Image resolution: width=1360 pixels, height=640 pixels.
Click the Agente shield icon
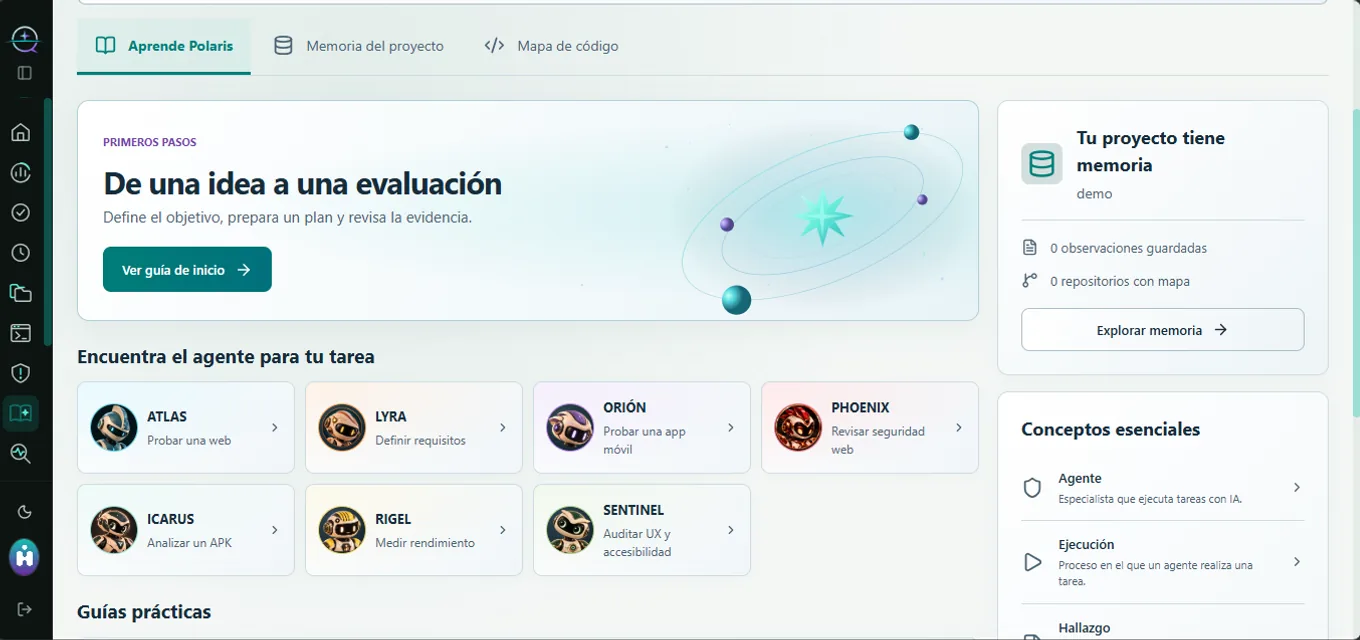pyautogui.click(x=1033, y=488)
